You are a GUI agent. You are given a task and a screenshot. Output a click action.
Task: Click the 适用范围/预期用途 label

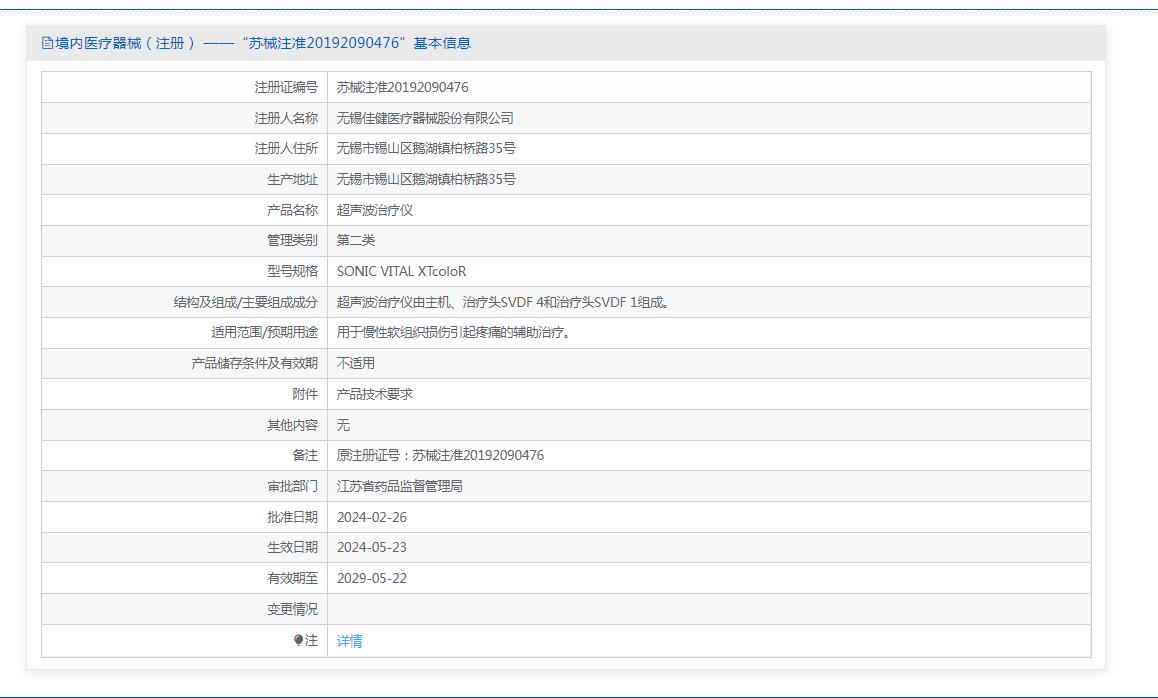tap(264, 332)
